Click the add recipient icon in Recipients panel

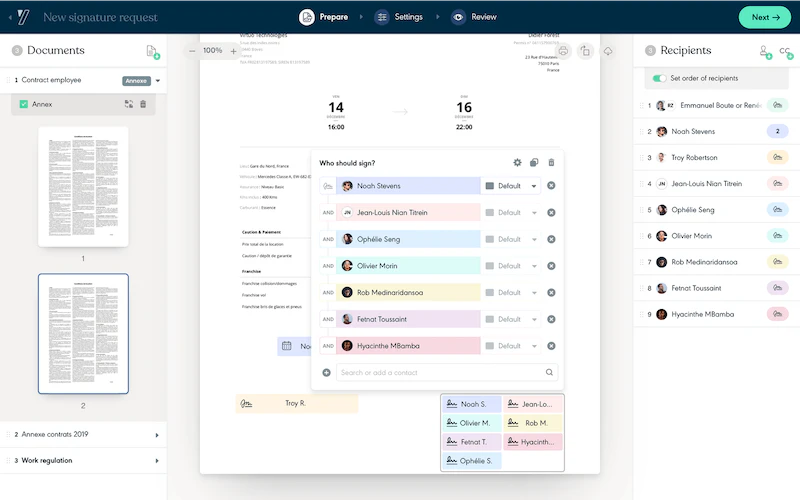[x=765, y=52]
